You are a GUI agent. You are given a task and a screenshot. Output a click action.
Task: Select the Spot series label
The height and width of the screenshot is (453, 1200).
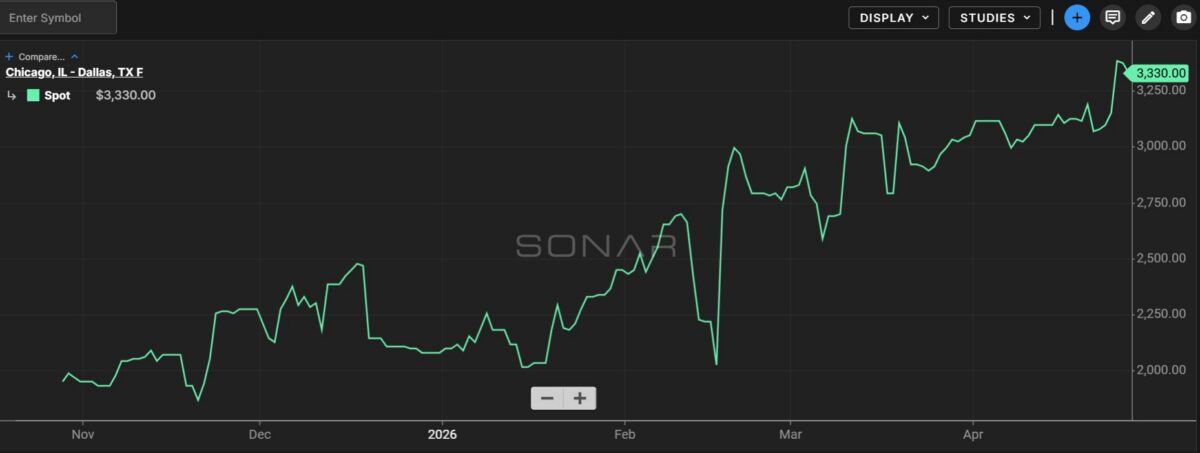57,96
